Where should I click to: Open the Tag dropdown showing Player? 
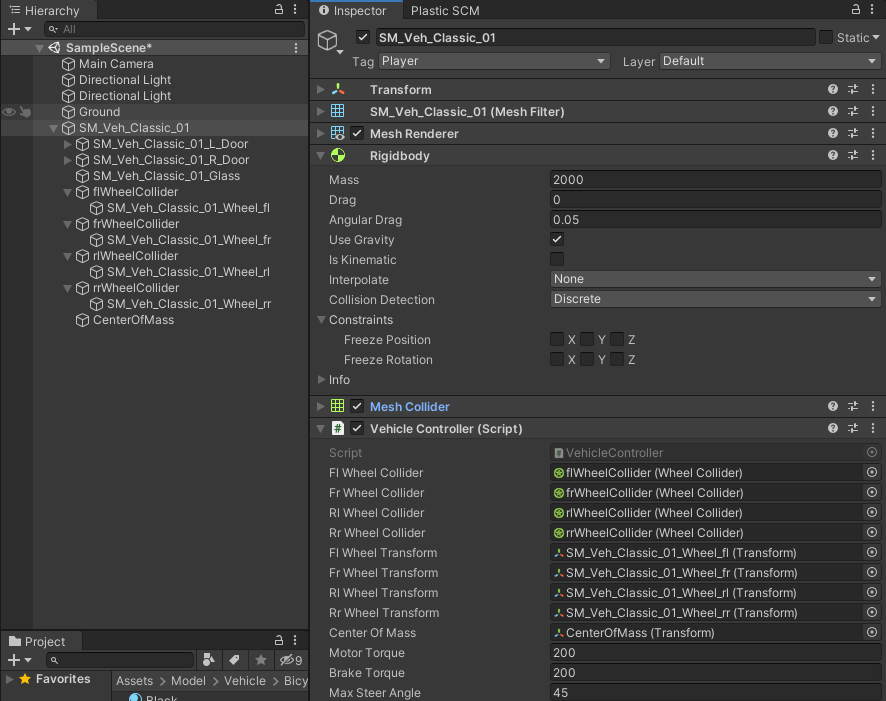click(493, 61)
